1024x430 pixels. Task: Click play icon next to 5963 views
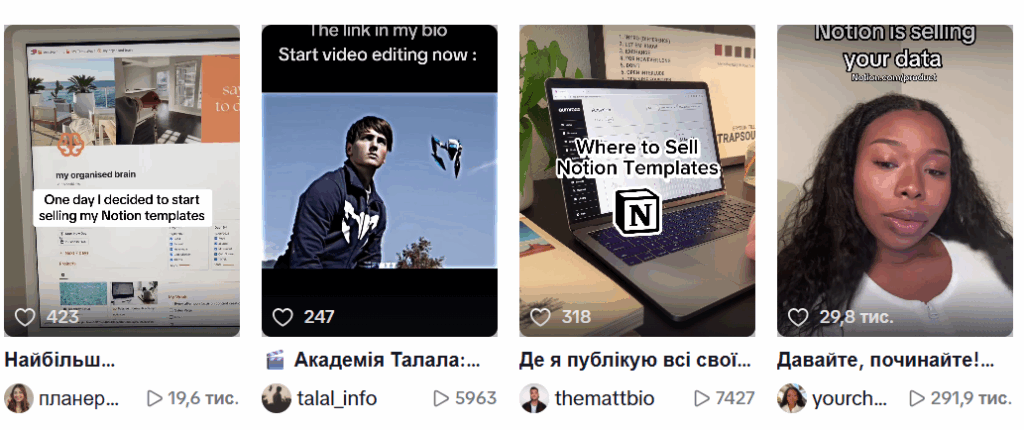[441, 398]
